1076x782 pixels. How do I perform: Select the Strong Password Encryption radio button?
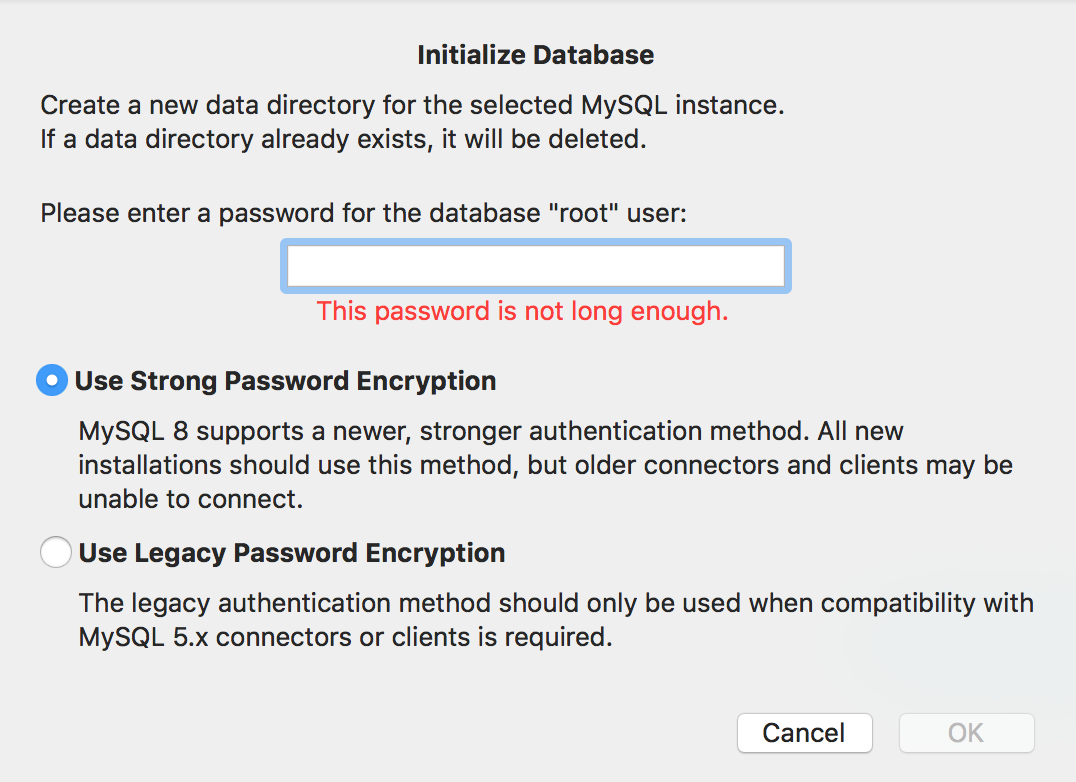[52, 381]
